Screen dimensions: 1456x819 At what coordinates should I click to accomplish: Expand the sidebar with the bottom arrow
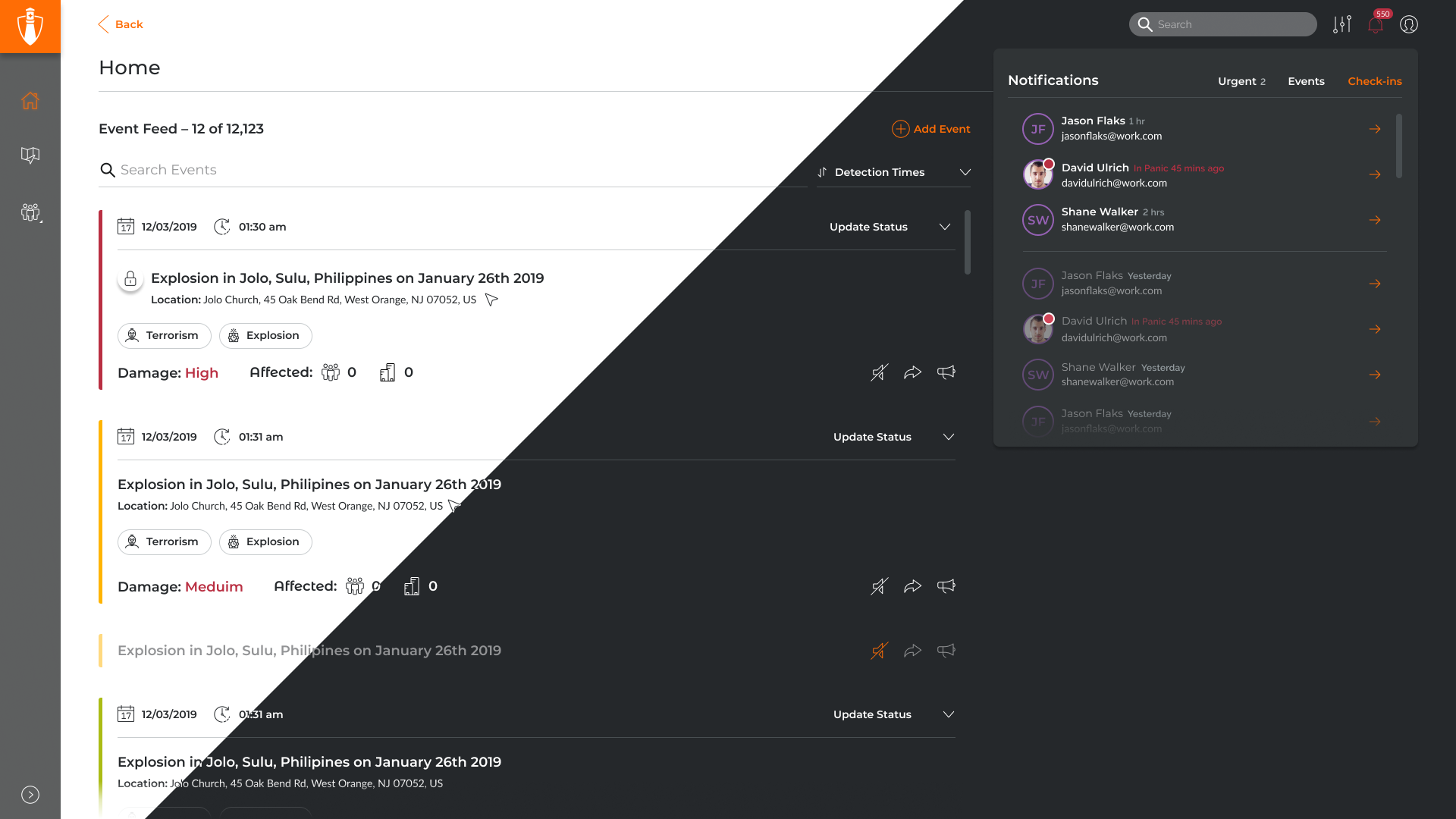(x=30, y=795)
